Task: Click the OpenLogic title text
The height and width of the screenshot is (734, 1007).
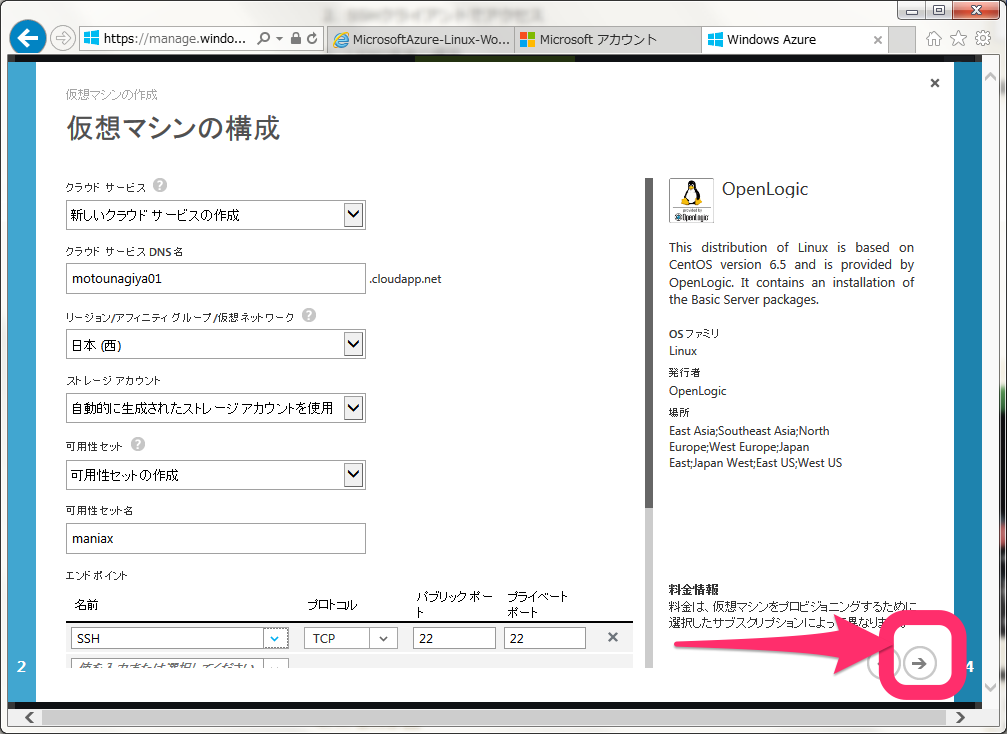Action: point(765,189)
